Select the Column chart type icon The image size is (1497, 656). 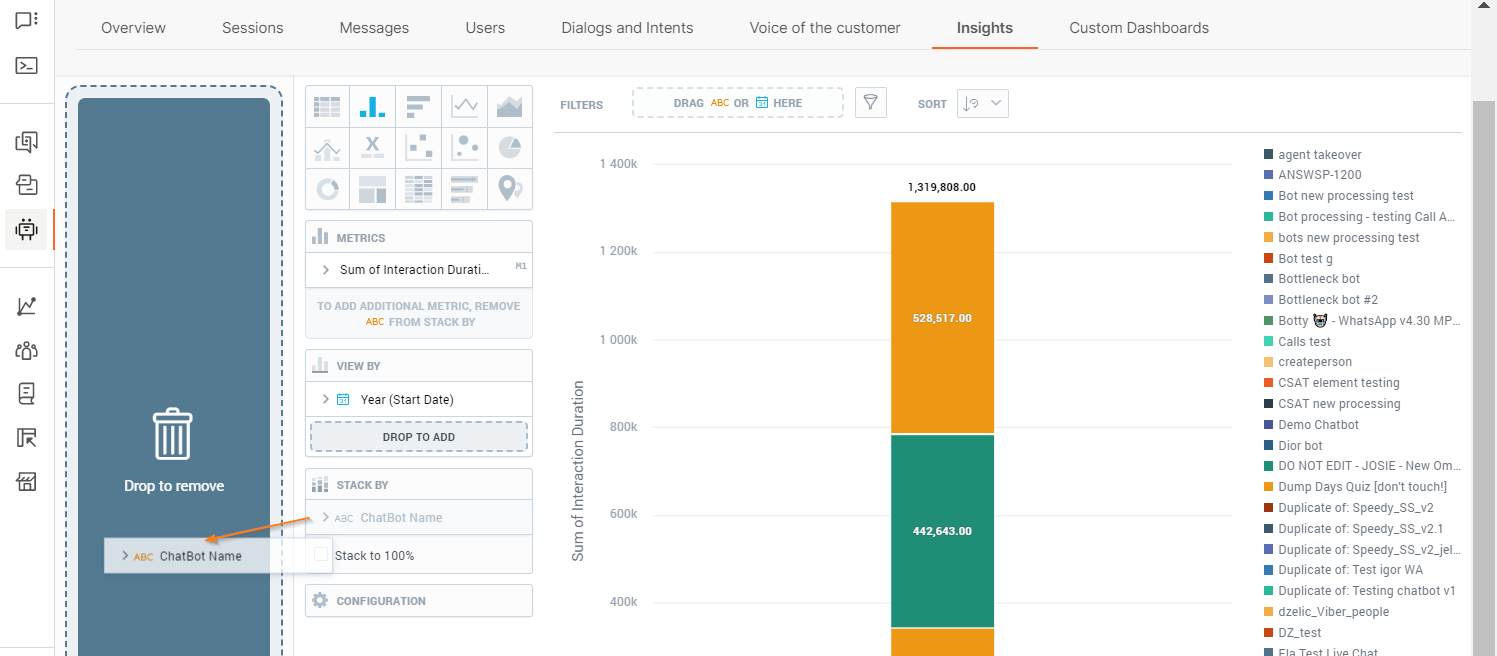click(x=372, y=106)
